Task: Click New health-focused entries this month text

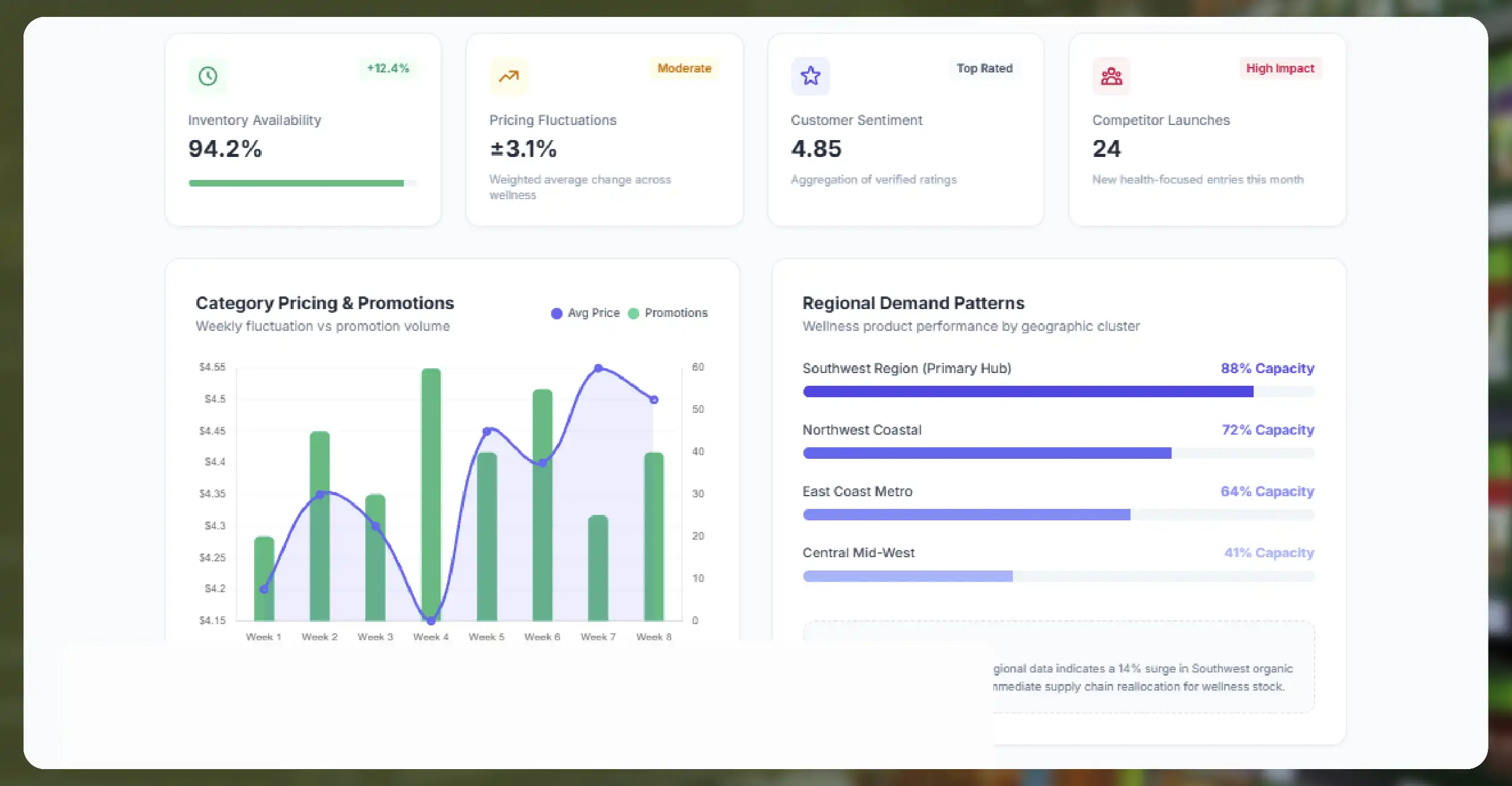Action: [1198, 179]
